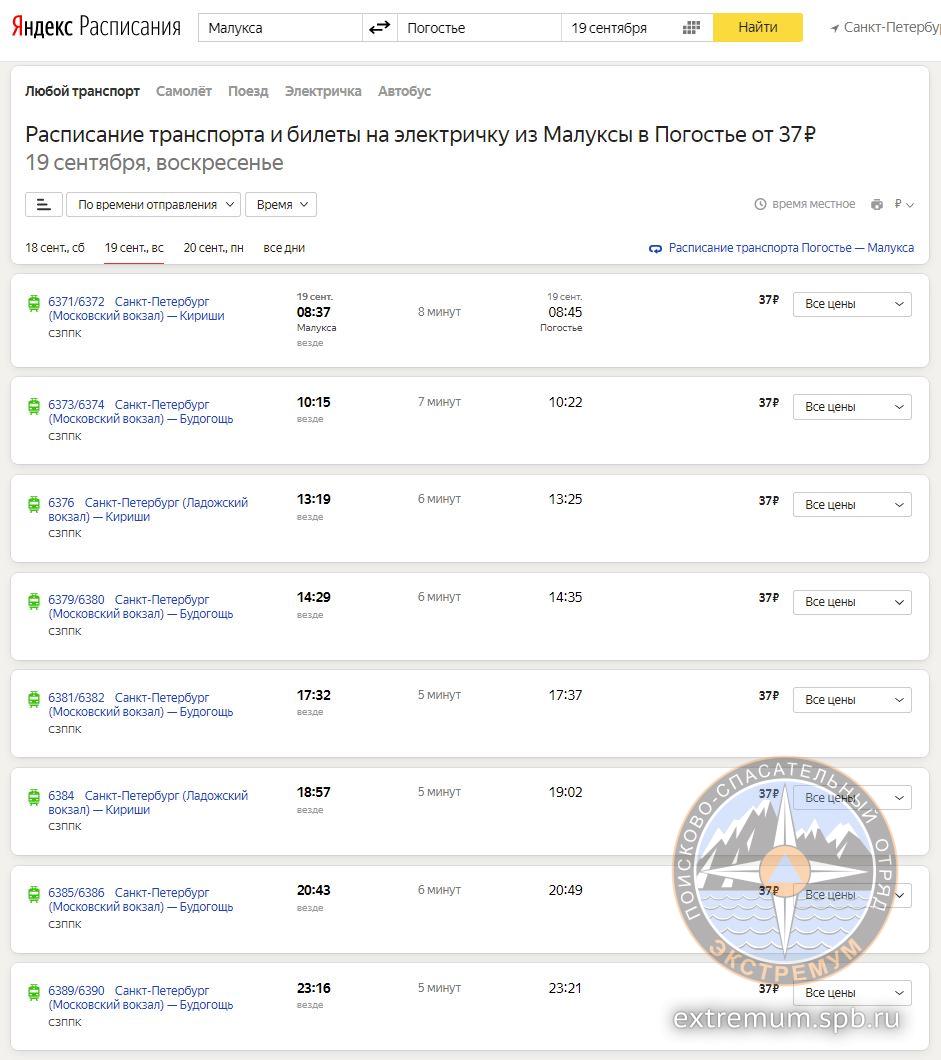Expand Все цены for the 13:19 train
The image size is (941, 1060).
click(852, 505)
